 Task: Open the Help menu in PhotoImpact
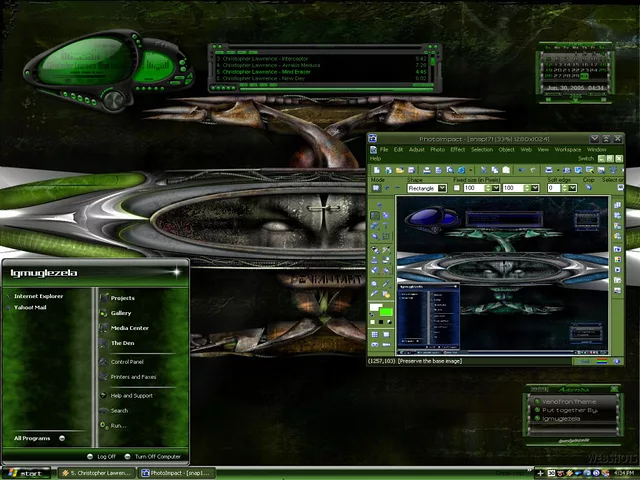pos(375,158)
